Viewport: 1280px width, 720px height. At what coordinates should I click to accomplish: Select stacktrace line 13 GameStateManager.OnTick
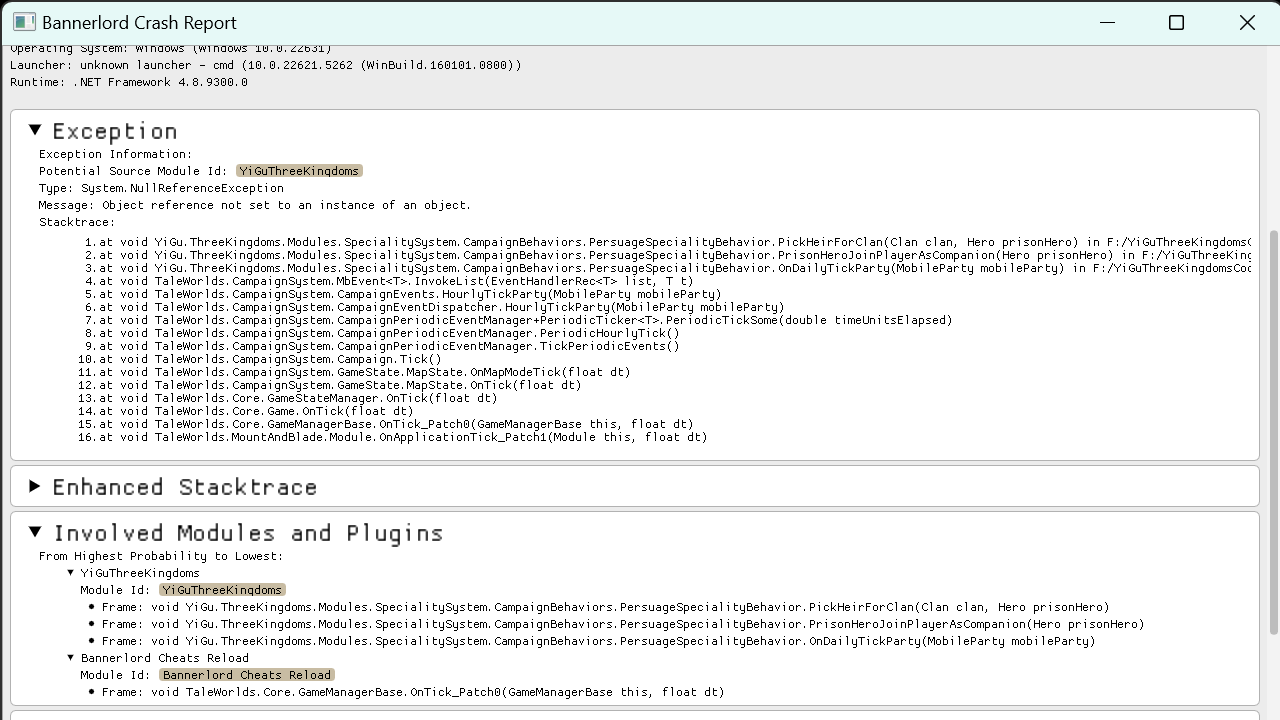tap(288, 398)
